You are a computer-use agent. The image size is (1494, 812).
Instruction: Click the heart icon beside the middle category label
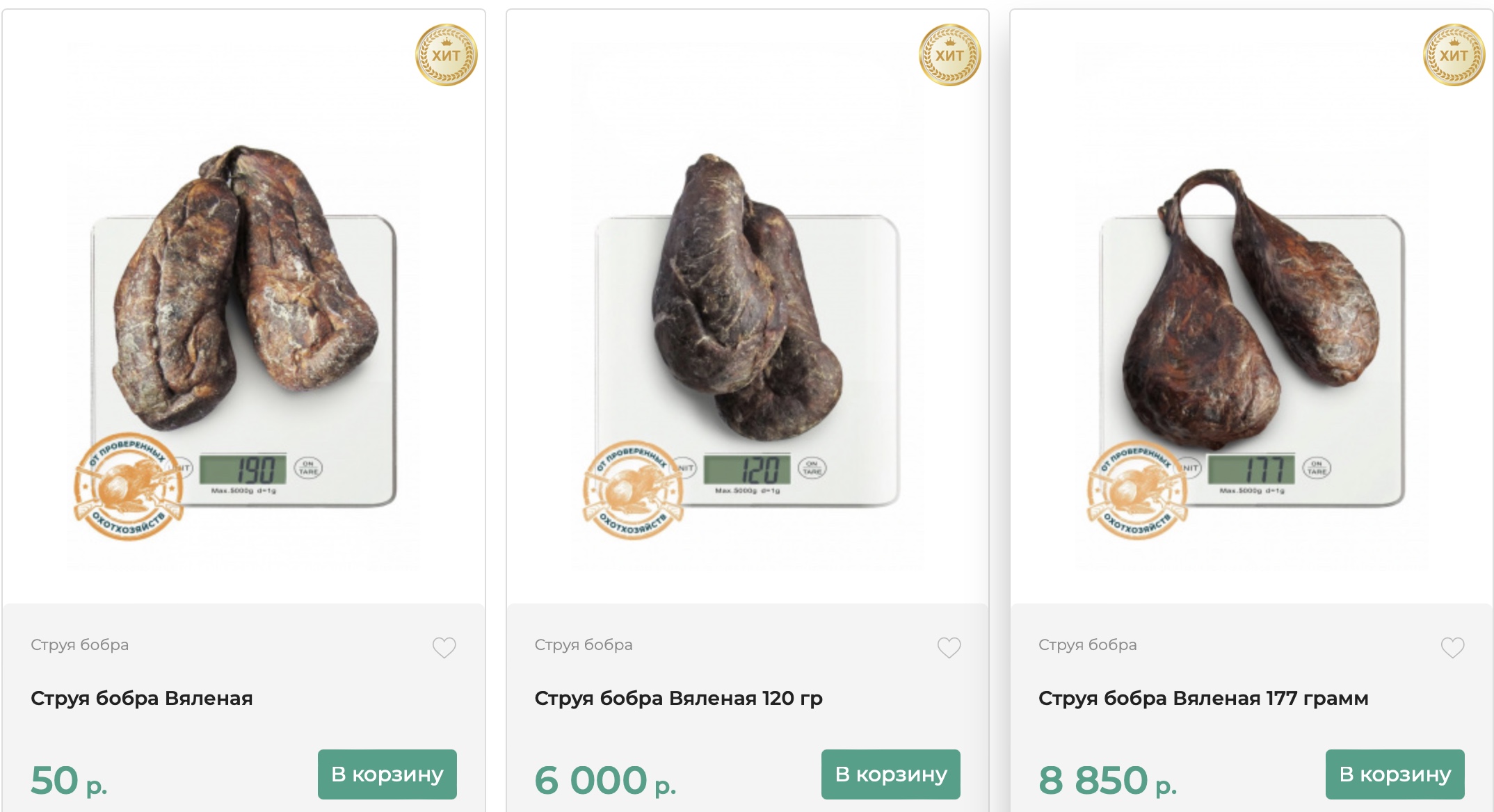(948, 648)
